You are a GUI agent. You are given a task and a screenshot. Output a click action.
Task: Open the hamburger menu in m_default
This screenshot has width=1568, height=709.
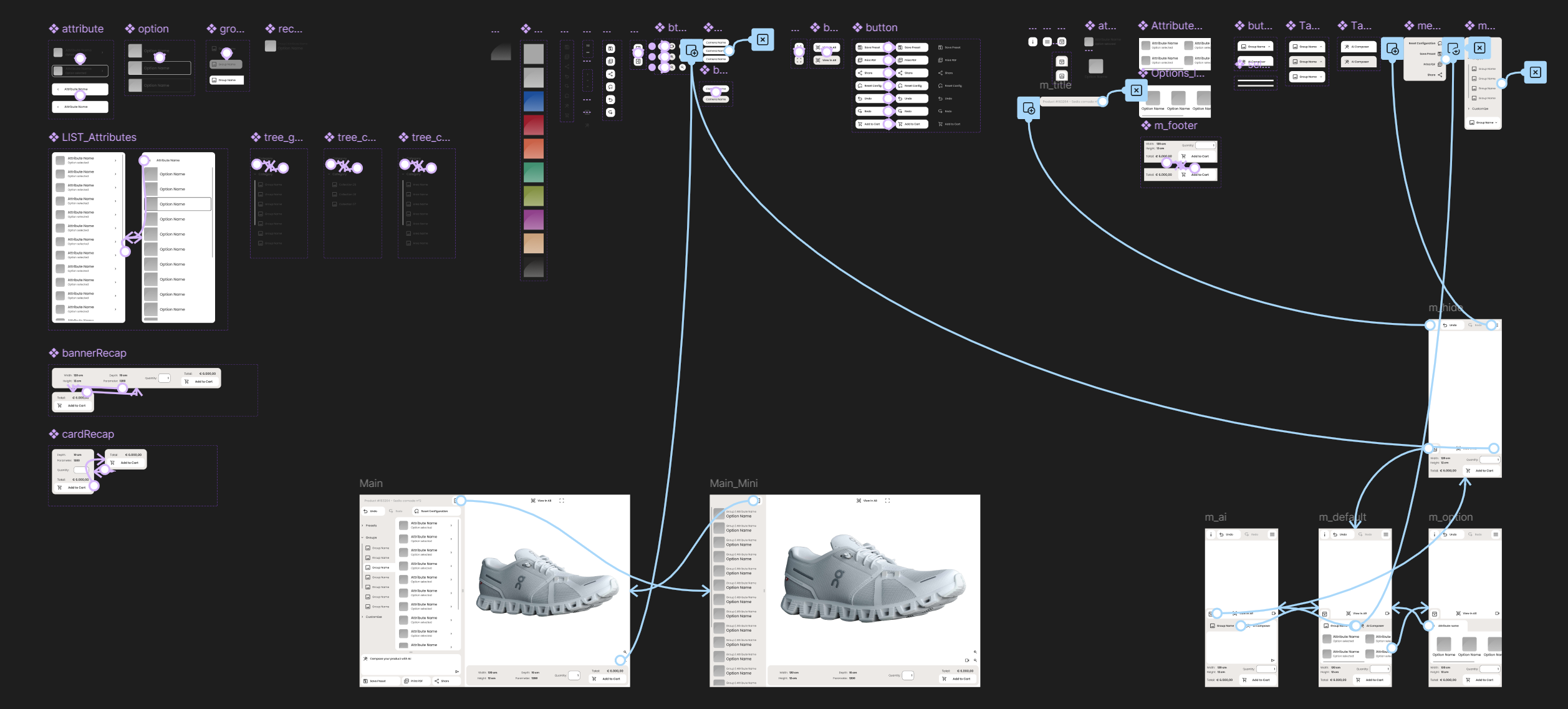tap(1386, 534)
